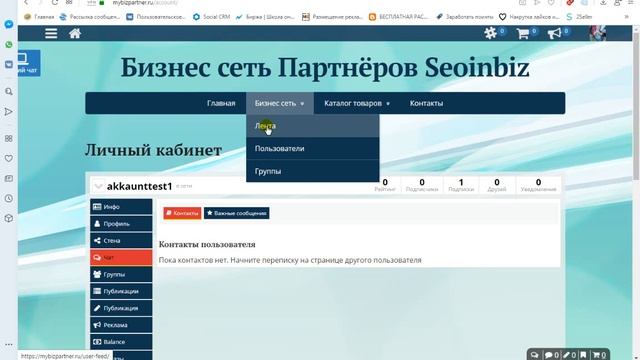Open Messenger in the browser sidebar
The image size is (640, 360).
(9, 24)
